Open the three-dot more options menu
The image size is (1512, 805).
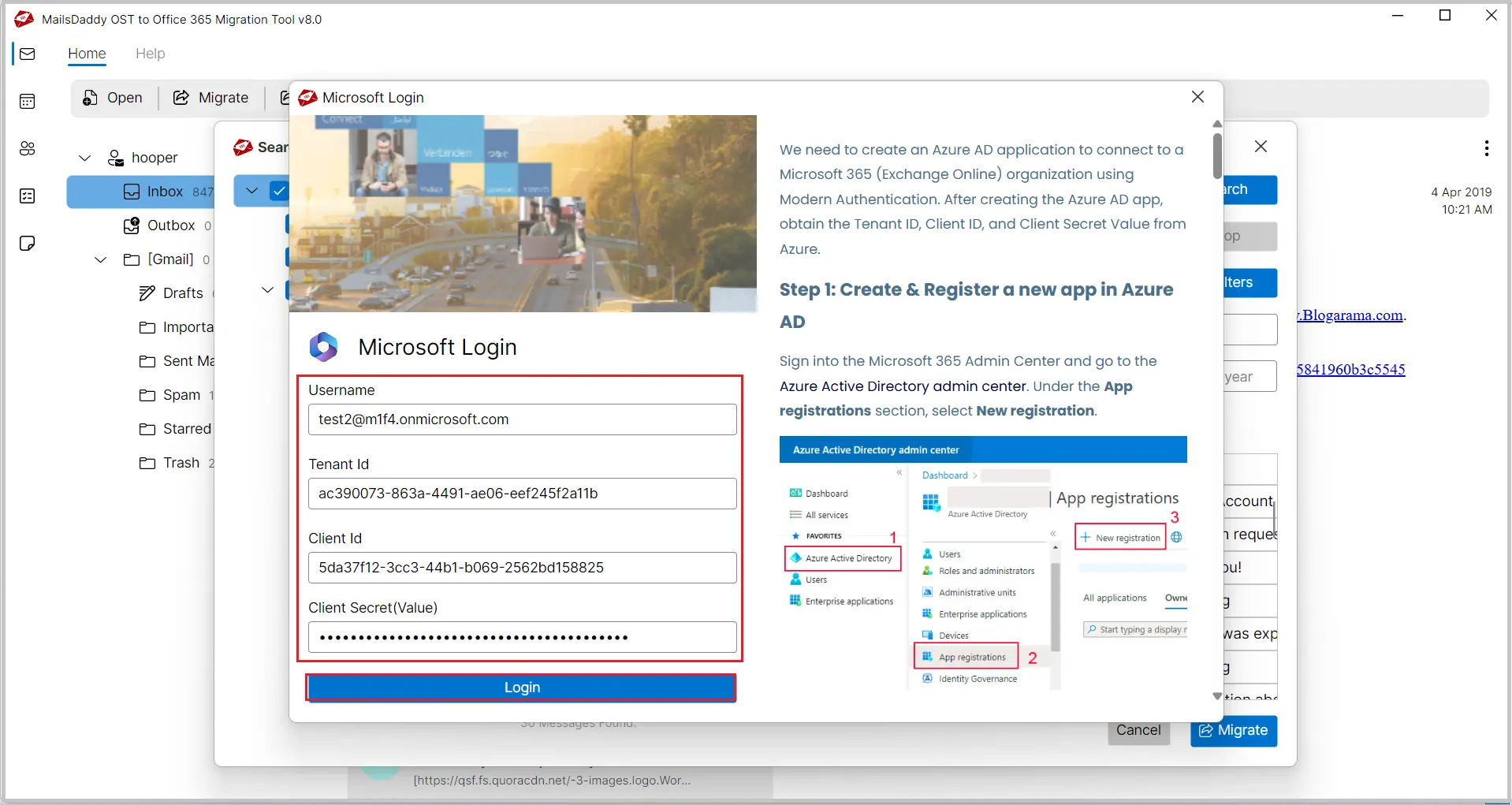pyautogui.click(x=1486, y=148)
